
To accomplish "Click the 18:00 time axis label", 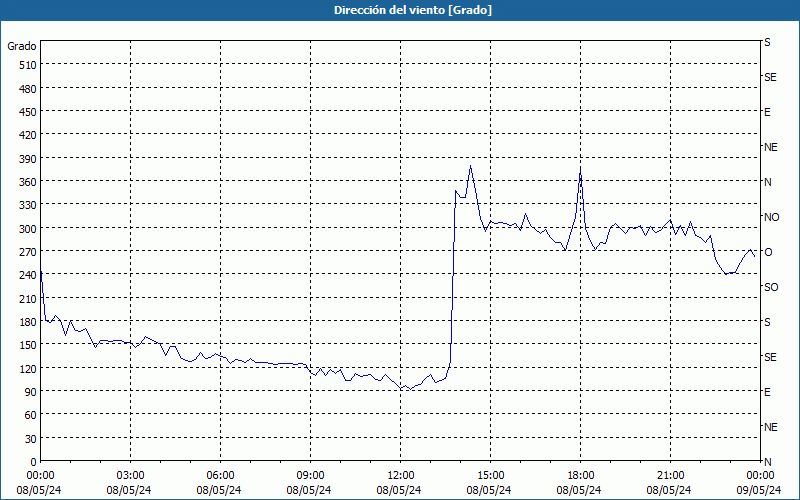I will (x=581, y=475).
